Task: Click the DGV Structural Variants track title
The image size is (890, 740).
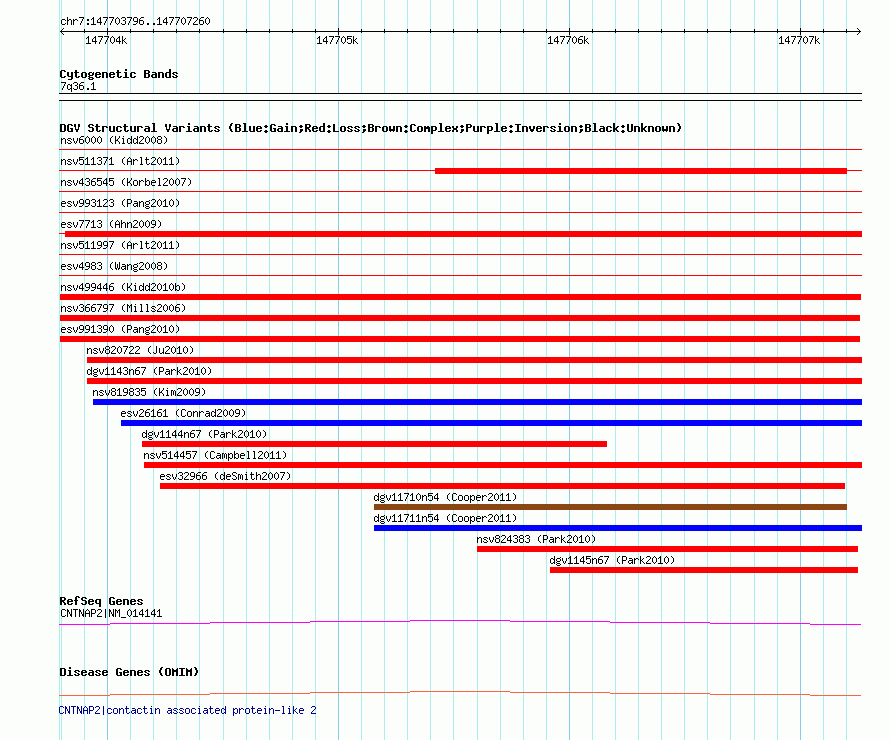Action: point(370,128)
